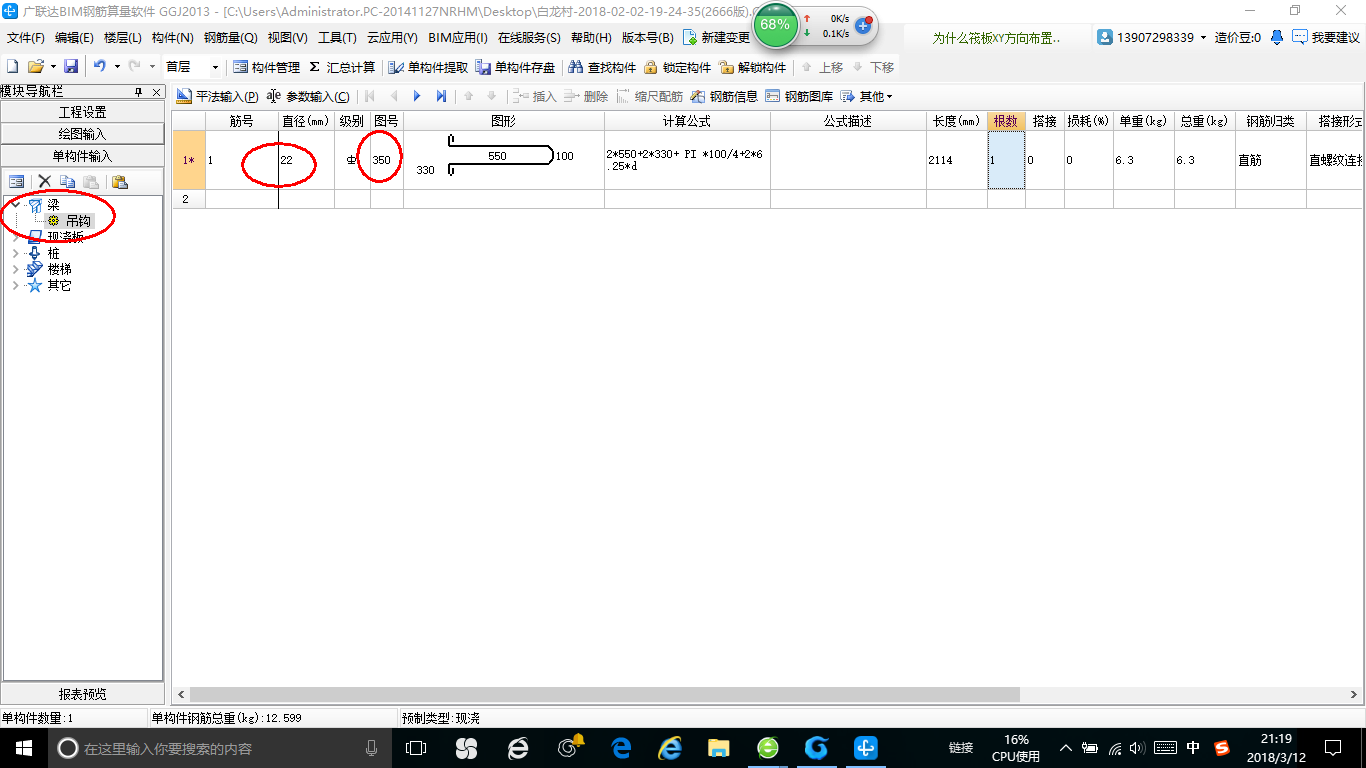1366x768 pixels.
Task: Open the 版本号(B) menu
Action: click(648, 38)
